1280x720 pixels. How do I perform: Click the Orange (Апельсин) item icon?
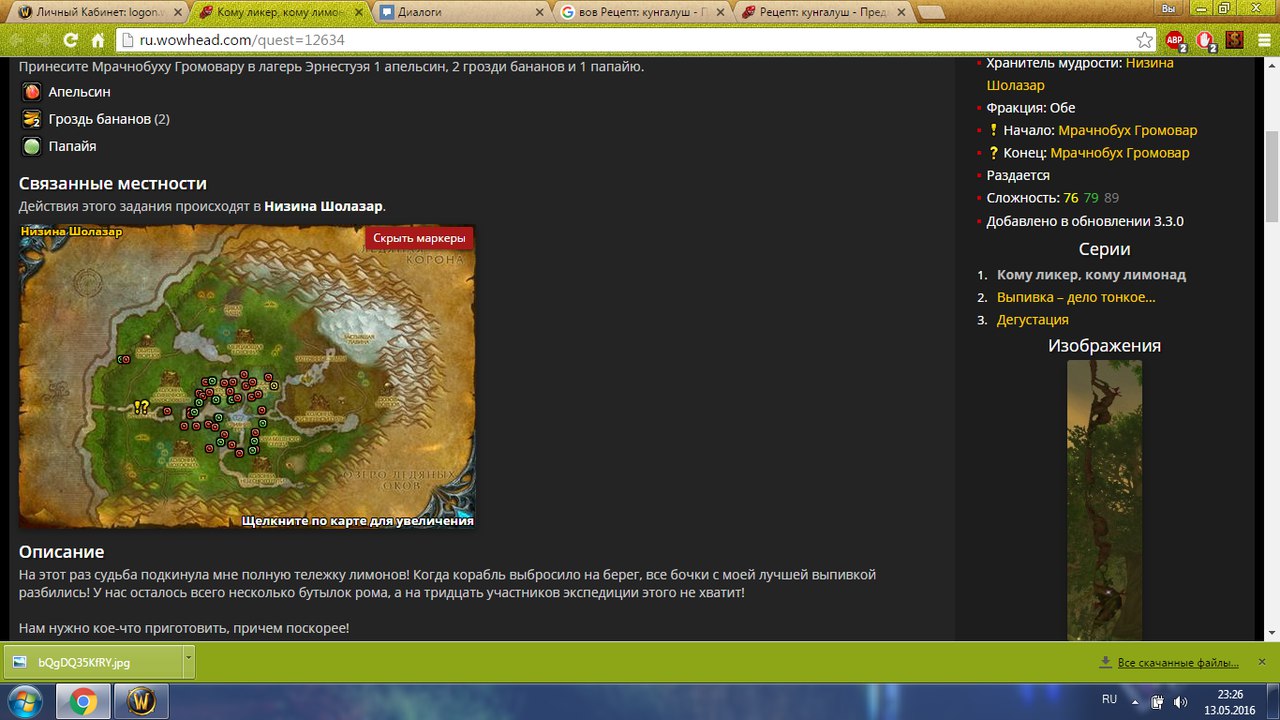click(32, 92)
